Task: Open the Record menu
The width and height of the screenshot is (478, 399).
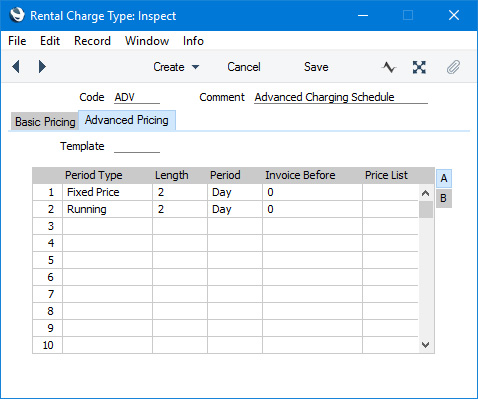Action: point(92,41)
